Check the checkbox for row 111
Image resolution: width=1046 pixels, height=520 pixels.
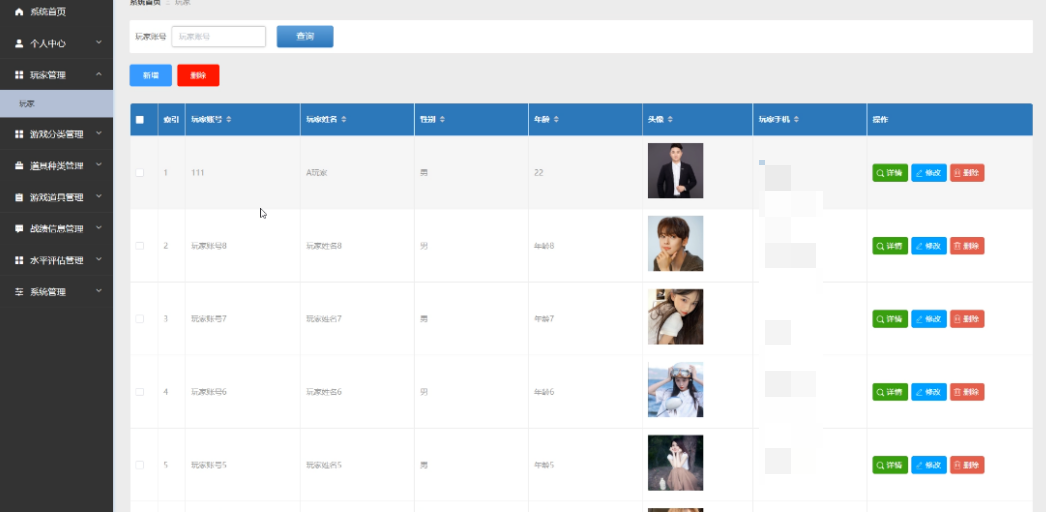(x=139, y=173)
